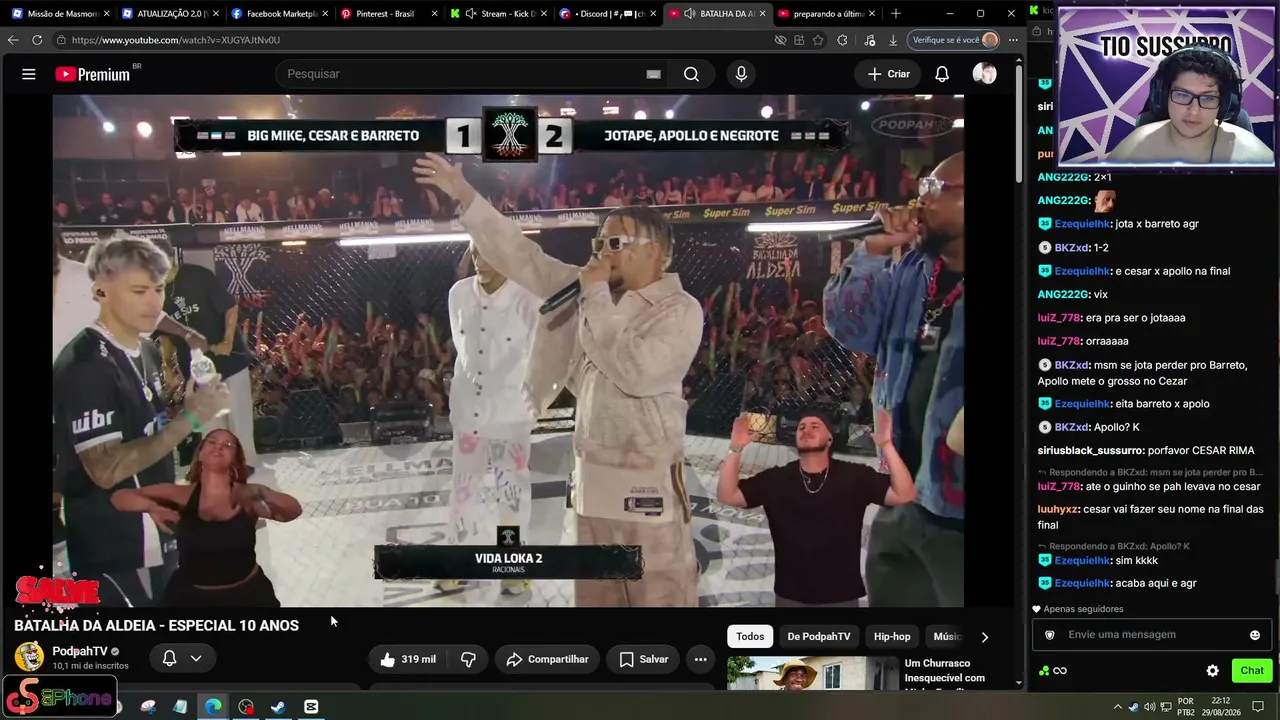Screen dimensions: 1280x720
Task: Click the Batalha da Aldeia video player
Action: click(x=508, y=351)
